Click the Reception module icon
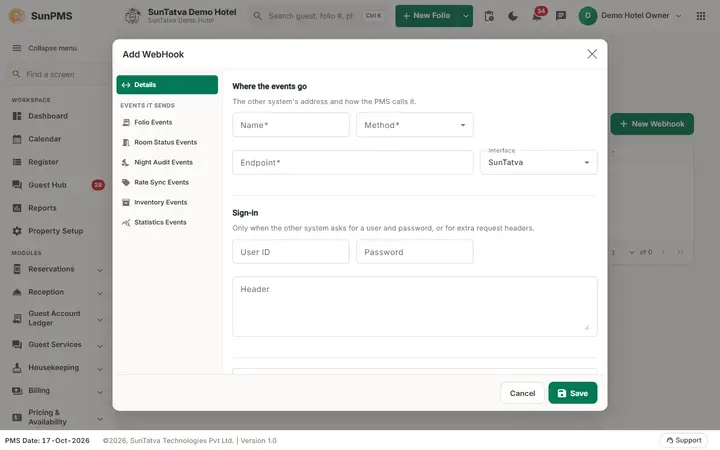720x450 pixels. pos(17,292)
